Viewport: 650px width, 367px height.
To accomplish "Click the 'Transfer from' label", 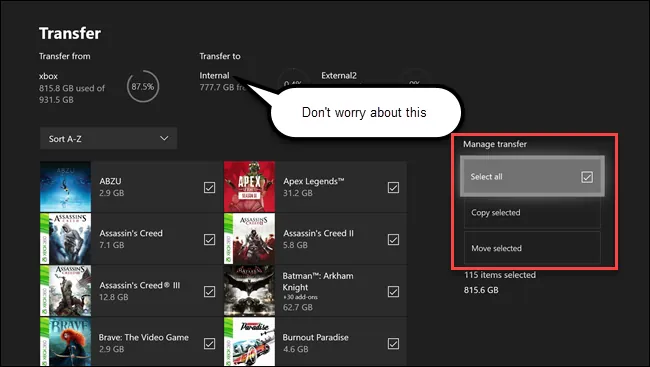I will point(65,56).
